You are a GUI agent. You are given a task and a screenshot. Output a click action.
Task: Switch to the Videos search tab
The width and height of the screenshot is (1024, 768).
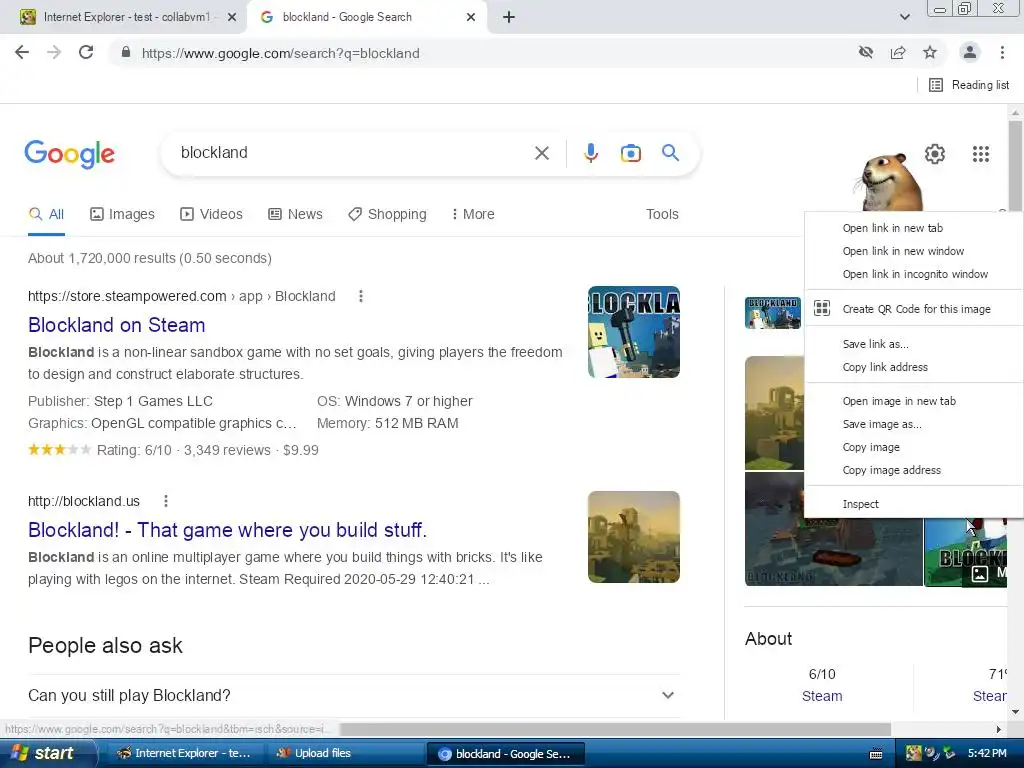[211, 214]
